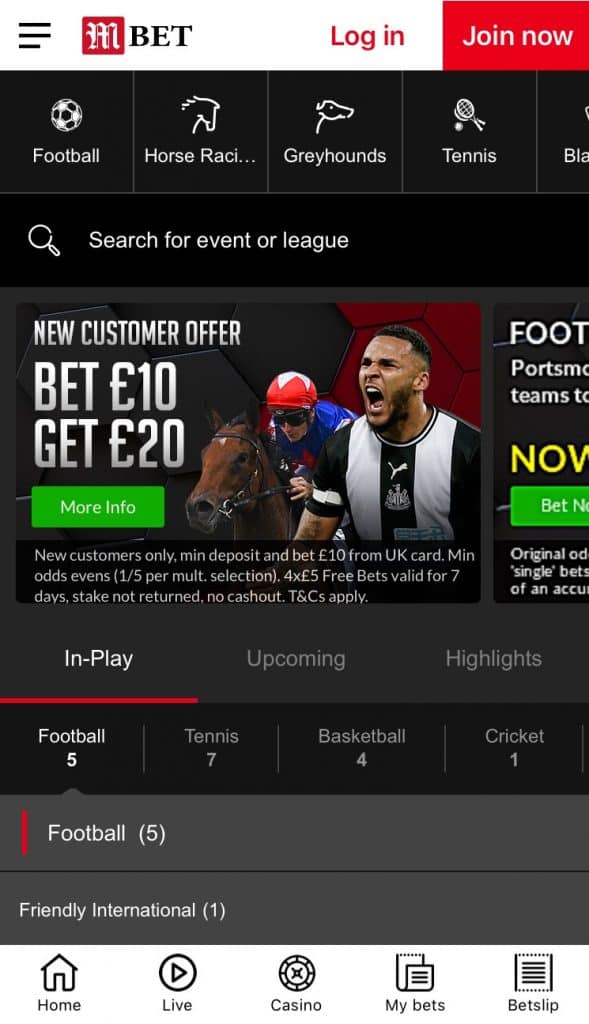Filter in-play by Basketball 4
The width and height of the screenshot is (589, 1024).
362,748
